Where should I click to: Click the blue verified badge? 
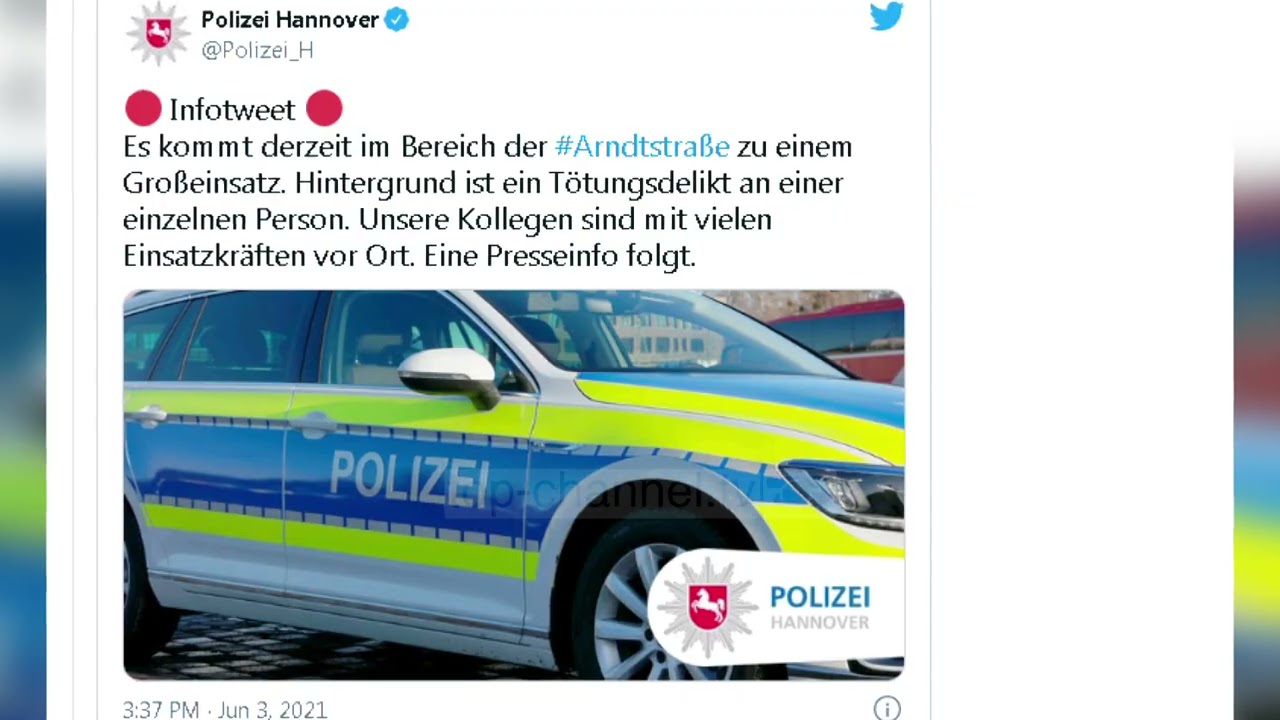coord(397,20)
